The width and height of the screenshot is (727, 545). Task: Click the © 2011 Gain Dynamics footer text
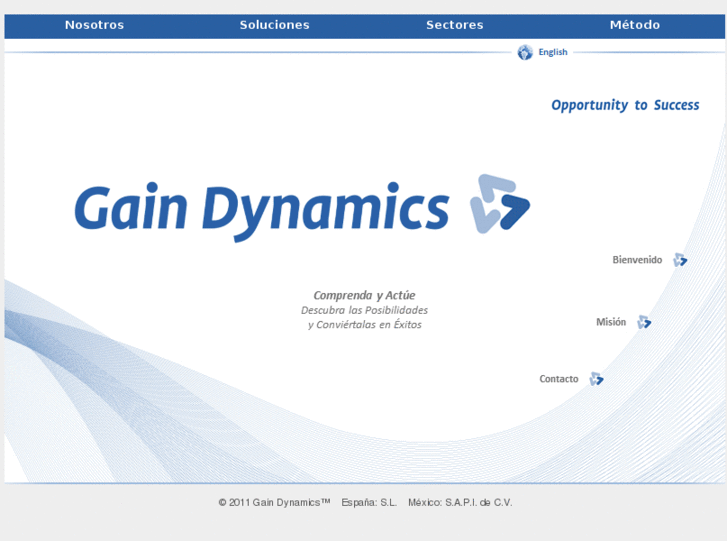pyautogui.click(x=274, y=502)
